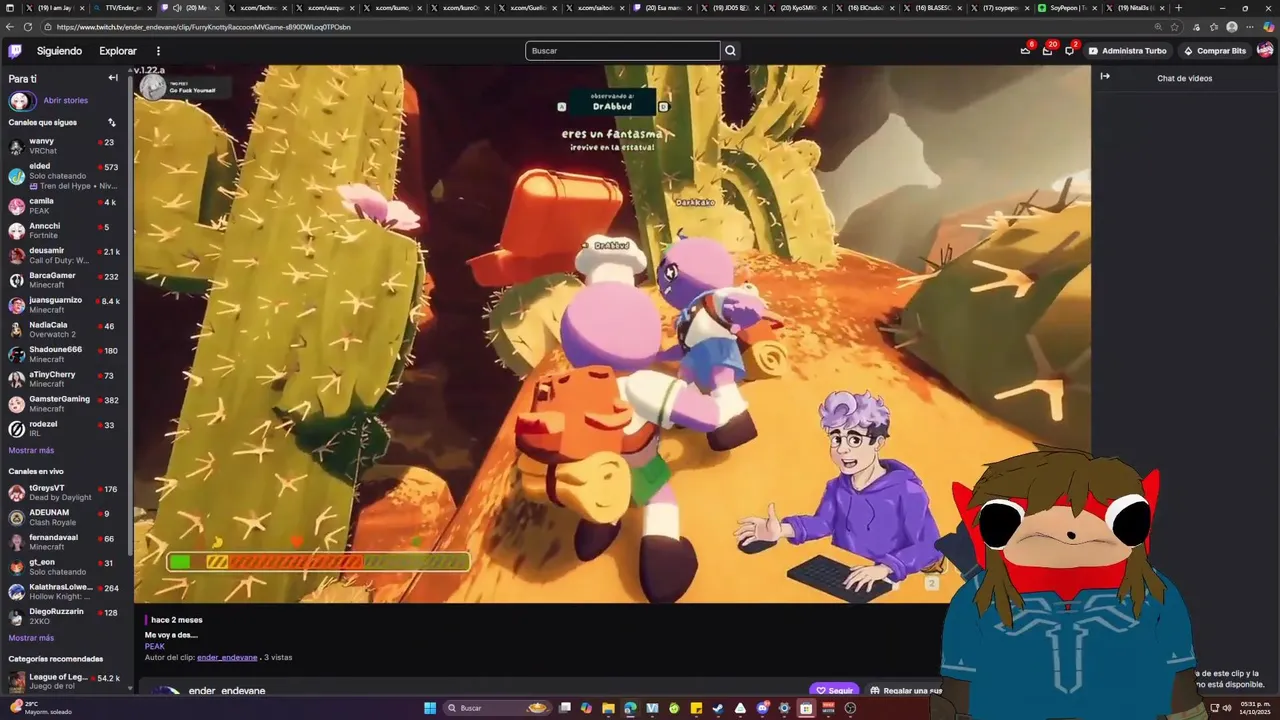1280x720 pixels.
Task: Open Shadoune666 channel
Action: coord(65,355)
